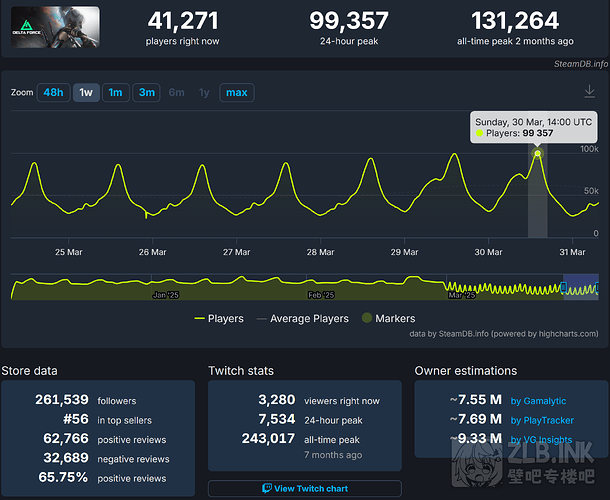Click the 243,017 Twitch all-time peak value
This screenshot has width=610, height=500.
pos(268,439)
